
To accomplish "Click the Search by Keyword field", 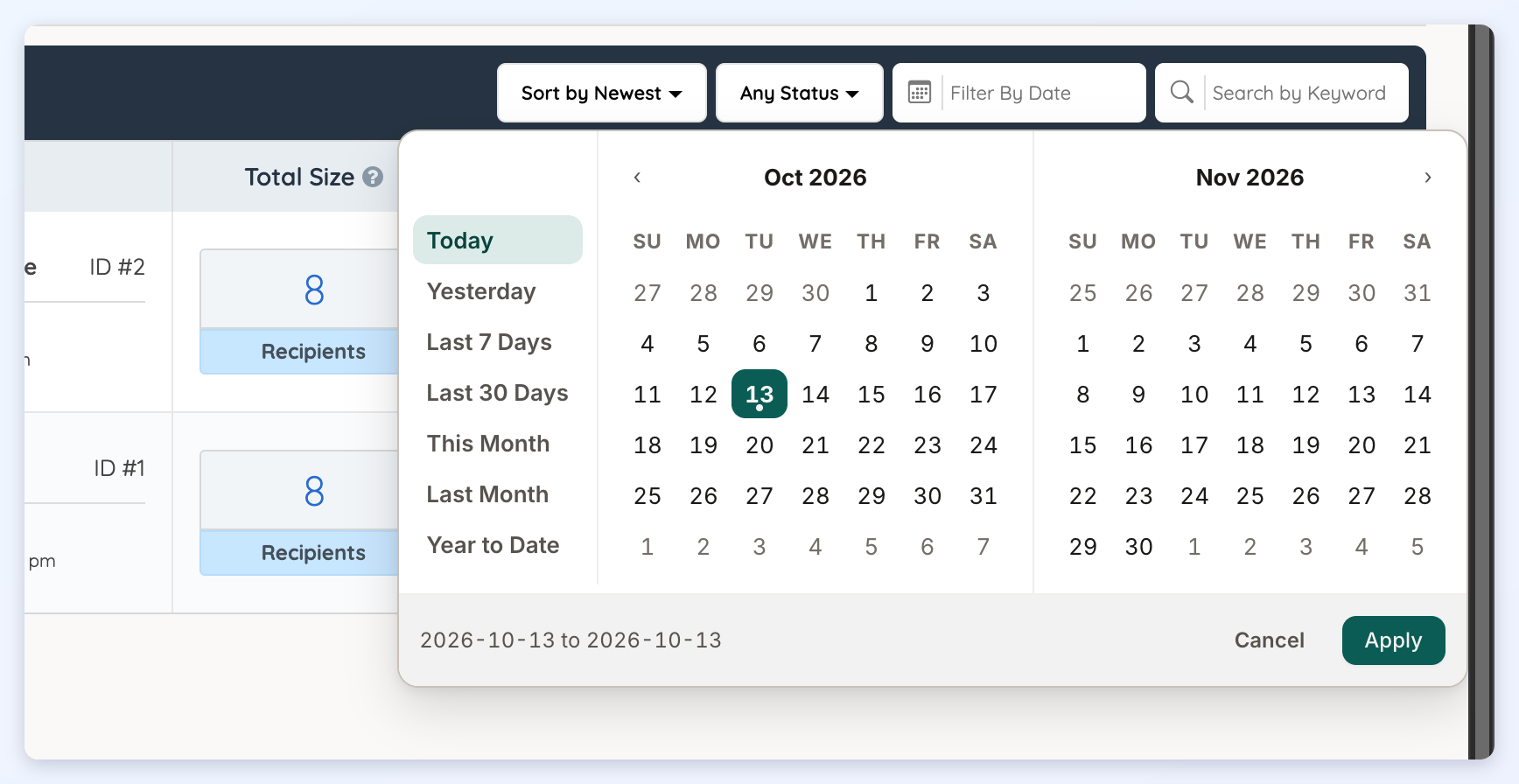I will [1282, 93].
